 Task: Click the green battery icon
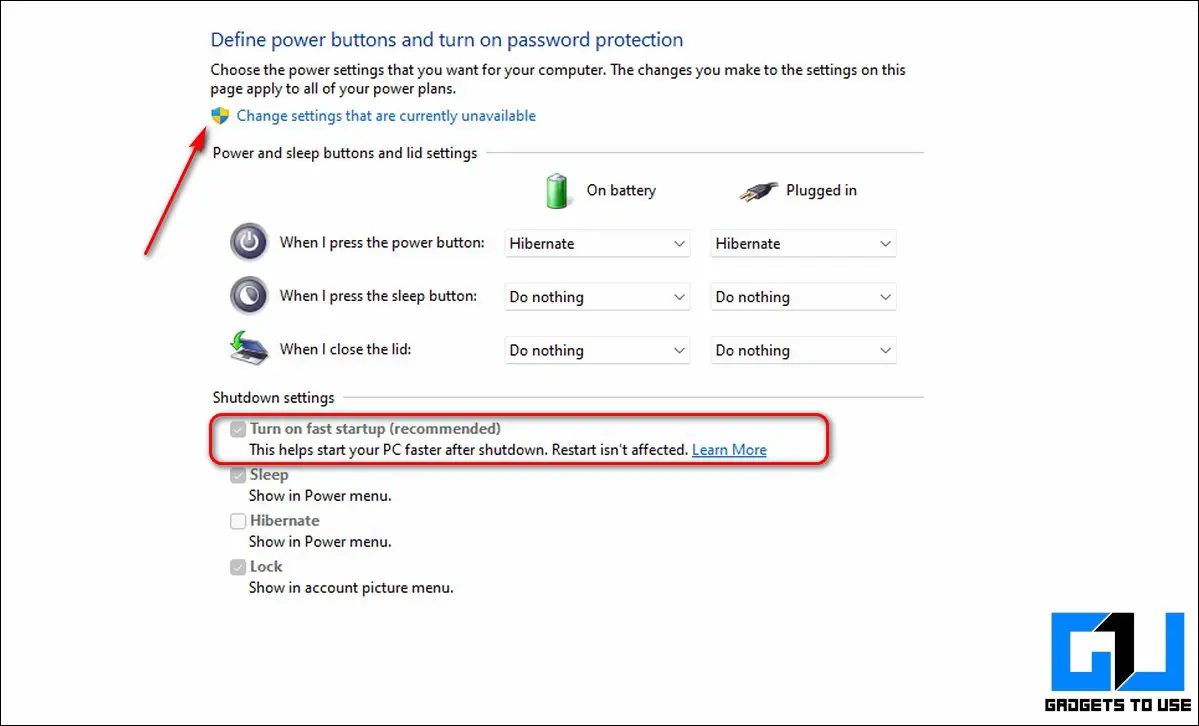click(557, 190)
